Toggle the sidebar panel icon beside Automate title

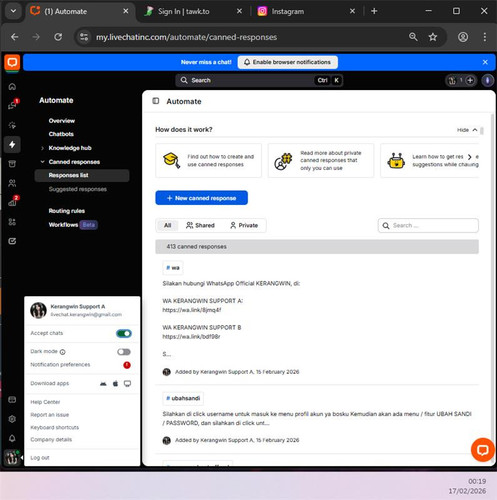point(156,101)
